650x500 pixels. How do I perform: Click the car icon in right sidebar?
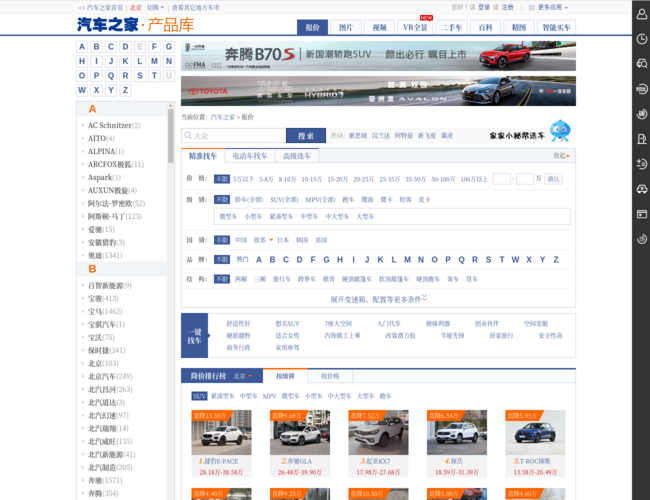point(642,189)
